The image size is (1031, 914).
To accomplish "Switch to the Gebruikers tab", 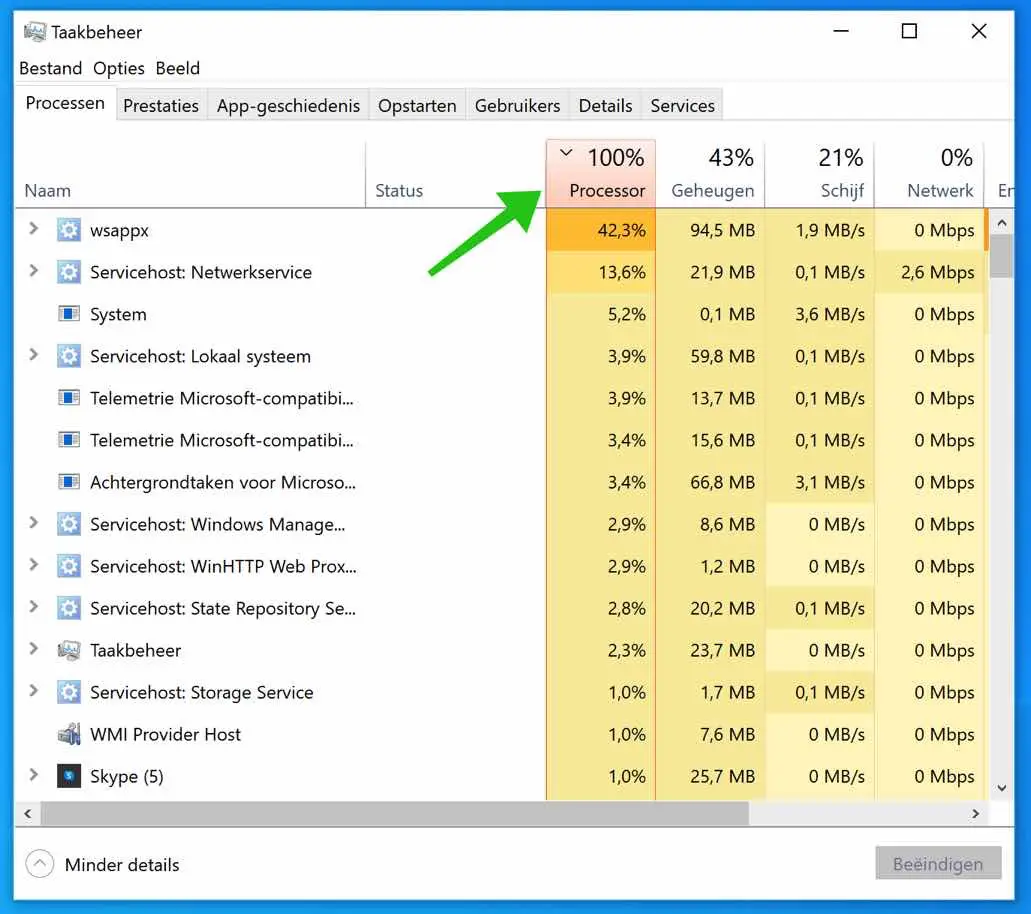I will 517,105.
